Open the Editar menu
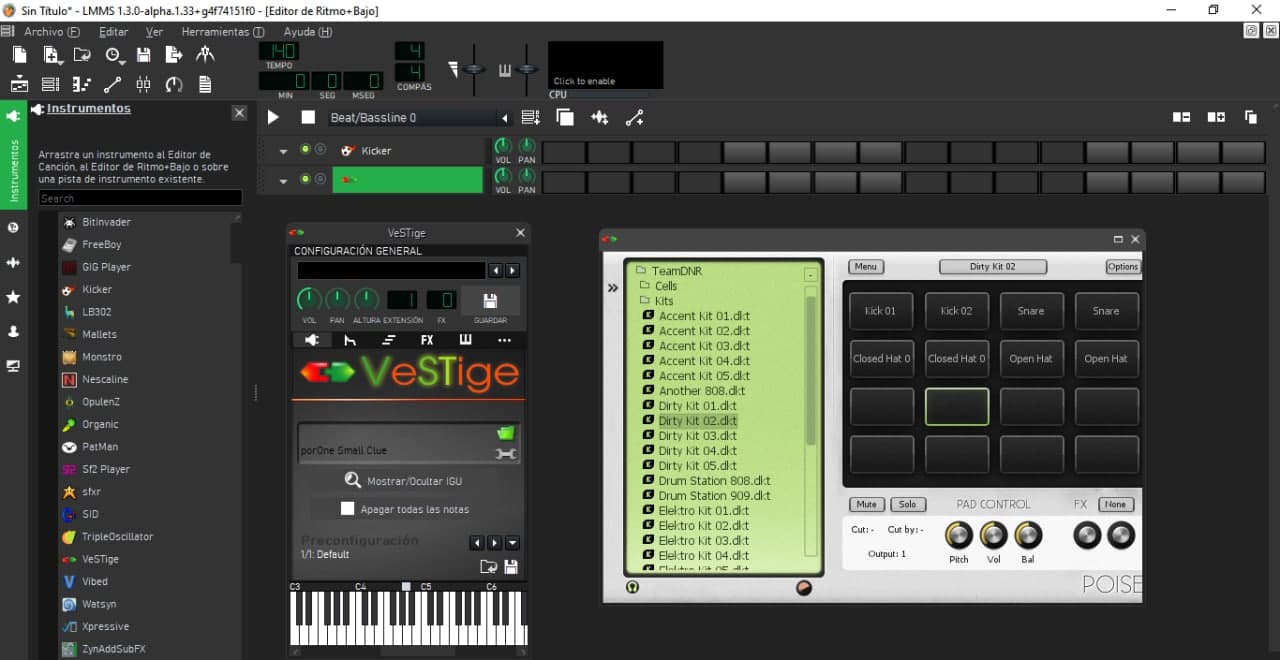The width and height of the screenshot is (1280, 660). 113,32
